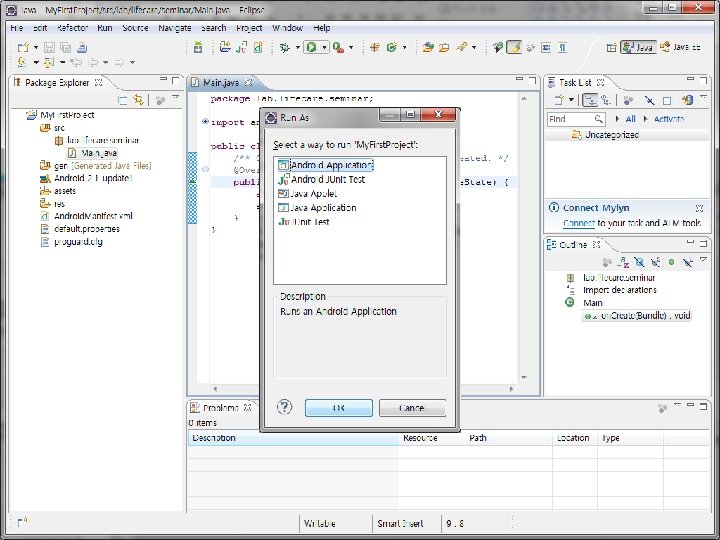Click Collapse All in Package Explorer
This screenshot has width=720, height=540.
(x=123, y=99)
